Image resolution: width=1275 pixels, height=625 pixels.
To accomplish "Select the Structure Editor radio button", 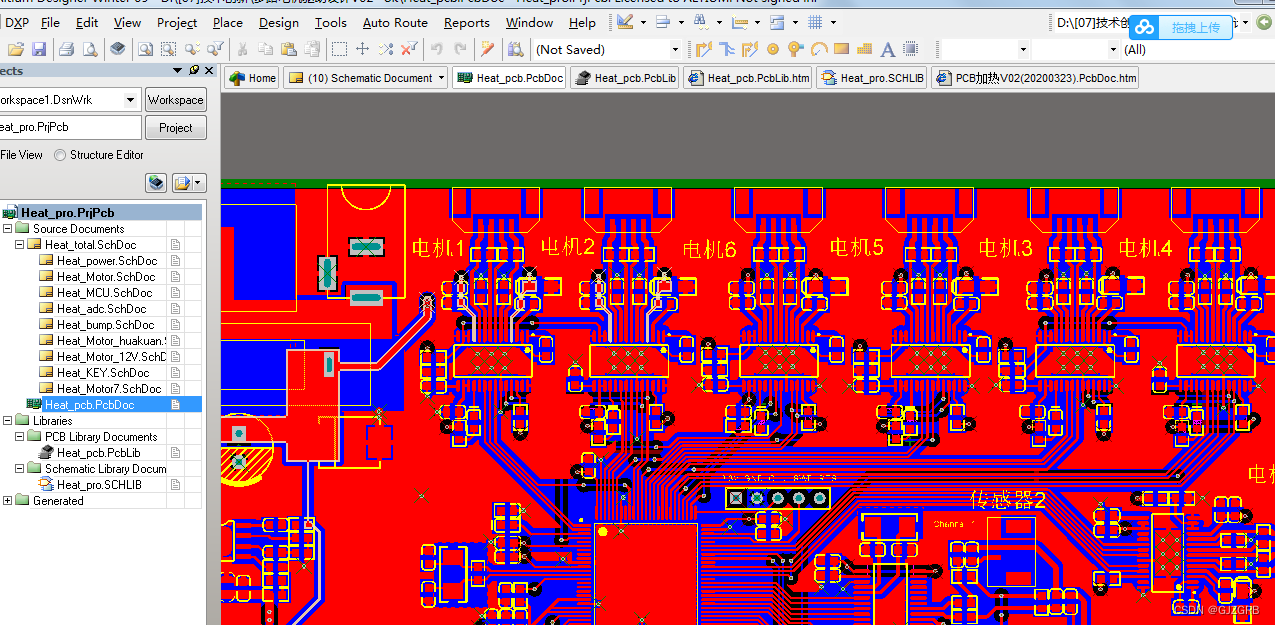I will [x=60, y=155].
